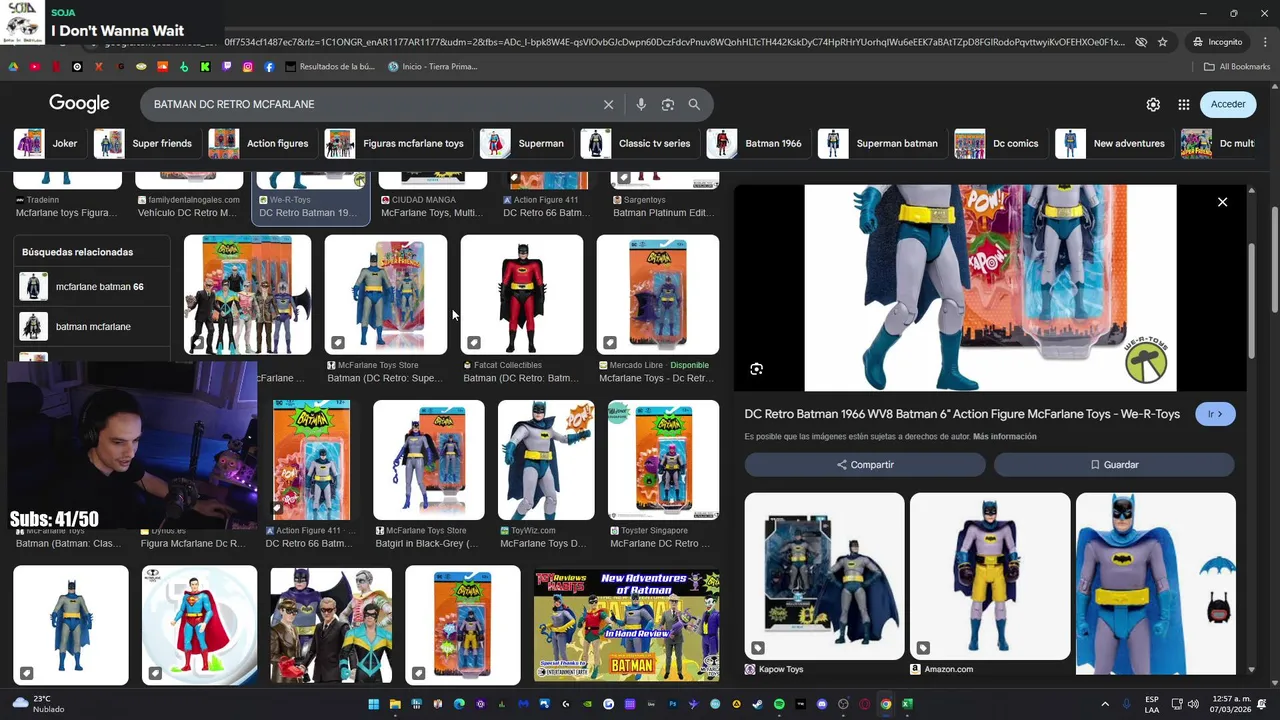Open Windows Start menu
Viewport: 1280px width, 720px height.
(373, 704)
